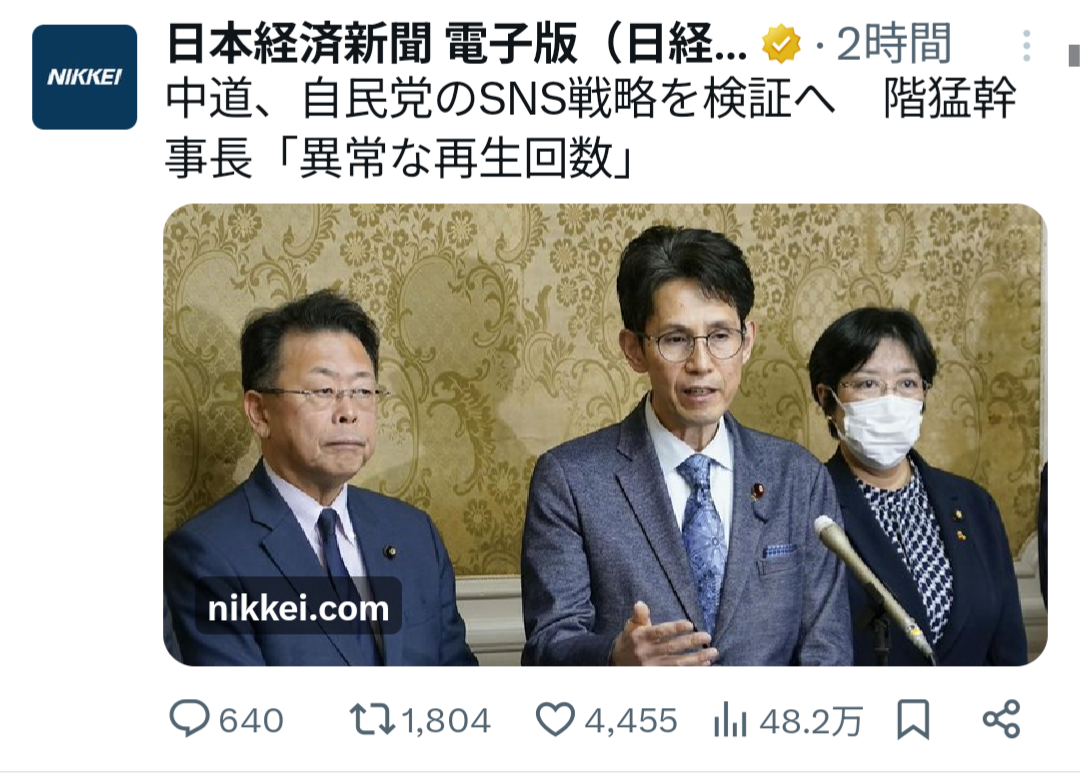Bookmark this Nikkei post
The height and width of the screenshot is (773, 1080).
coord(913,720)
